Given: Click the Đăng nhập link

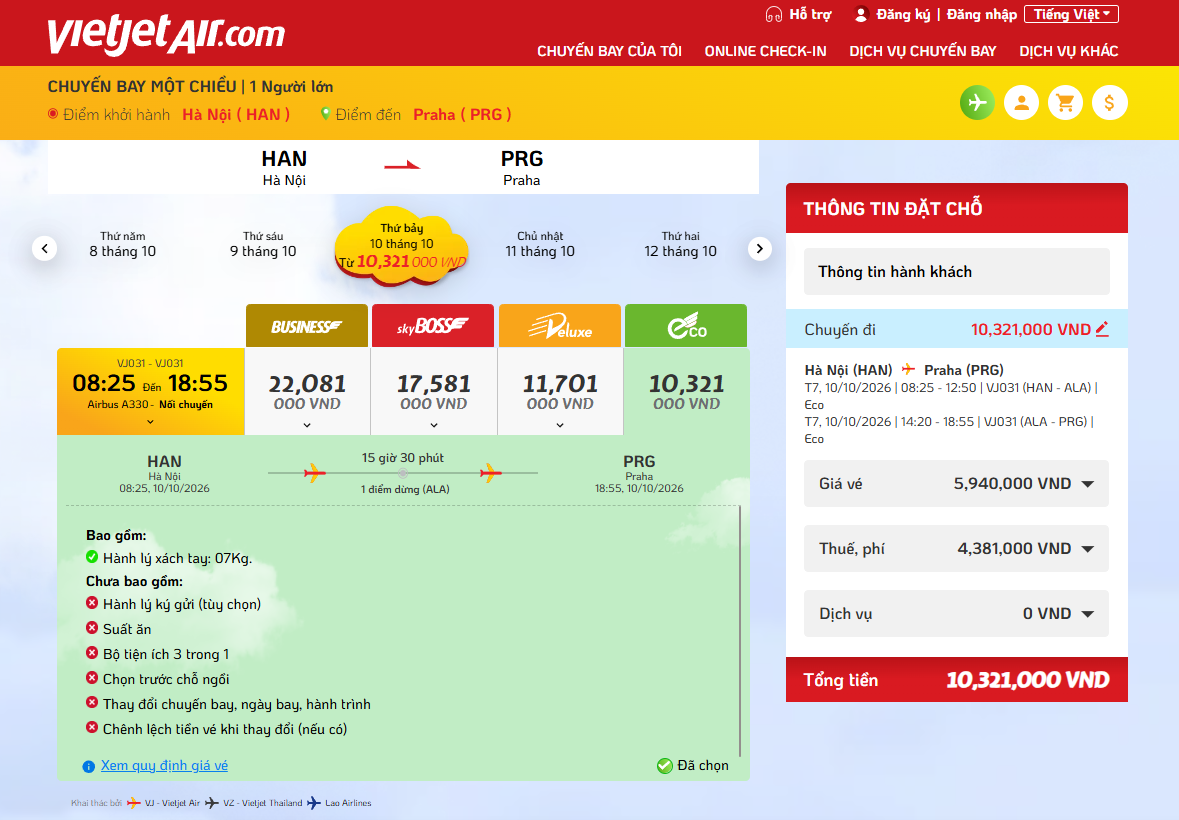Looking at the screenshot, I should pyautogui.click(x=981, y=14).
